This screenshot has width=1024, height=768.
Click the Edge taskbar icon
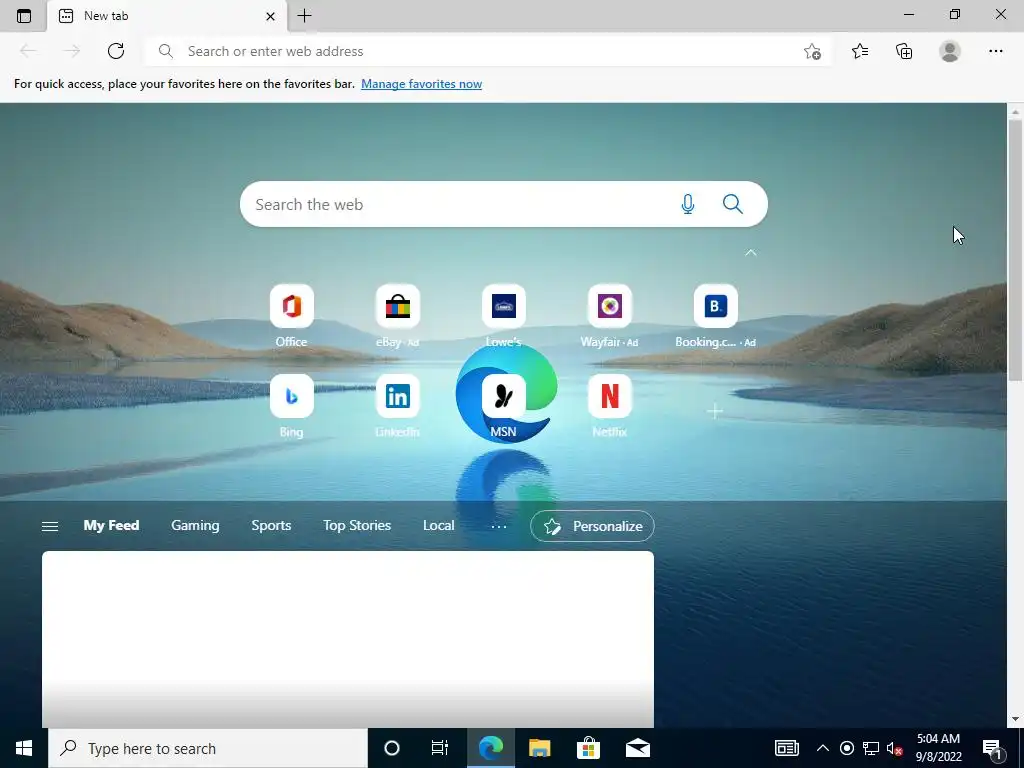click(x=490, y=748)
